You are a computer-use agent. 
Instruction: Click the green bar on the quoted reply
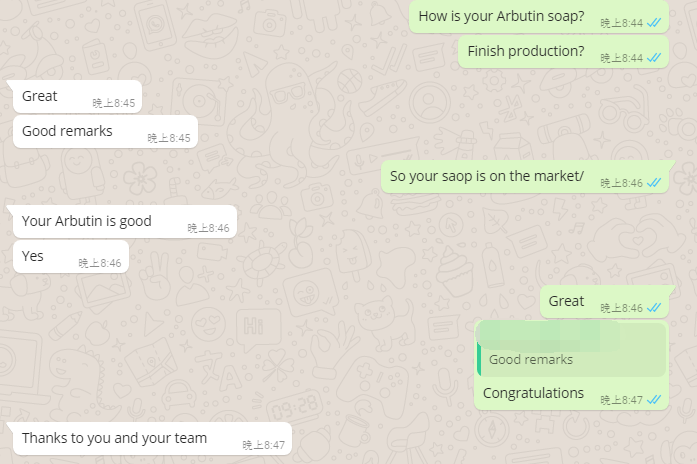coord(479,358)
